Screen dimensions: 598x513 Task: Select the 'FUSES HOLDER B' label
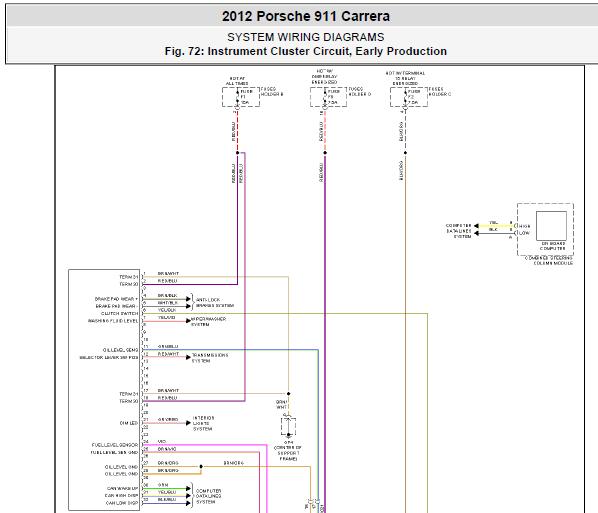[x=272, y=92]
